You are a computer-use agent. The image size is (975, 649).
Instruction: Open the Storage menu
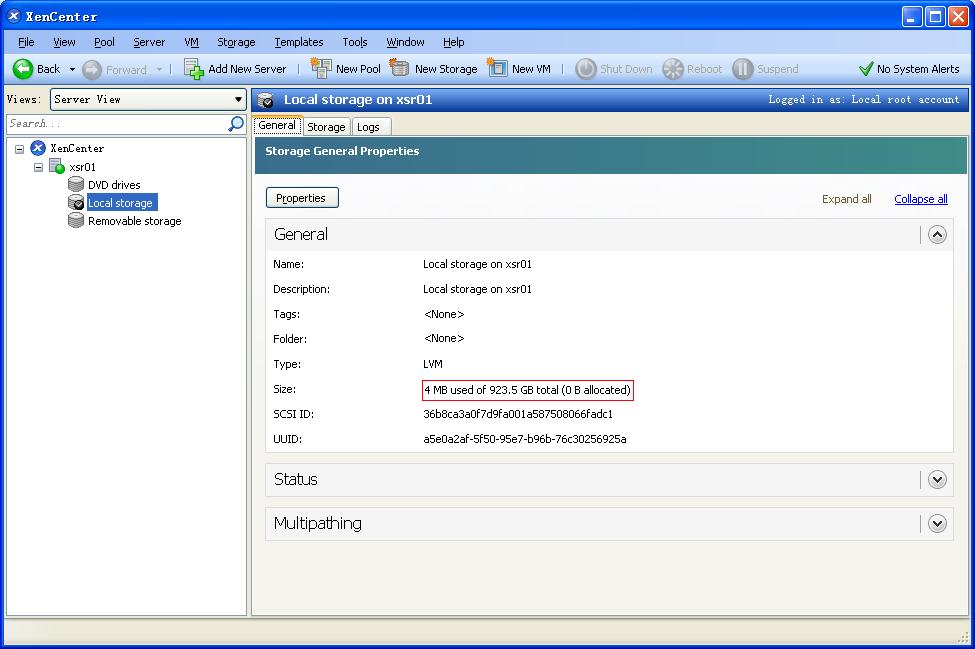coord(236,42)
